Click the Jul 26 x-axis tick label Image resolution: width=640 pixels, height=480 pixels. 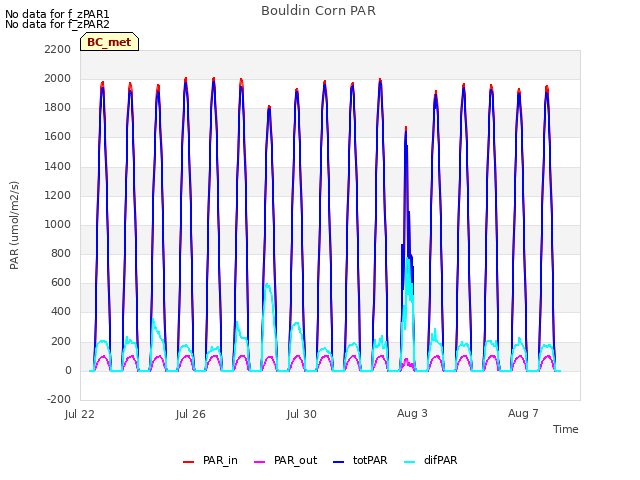click(191, 414)
